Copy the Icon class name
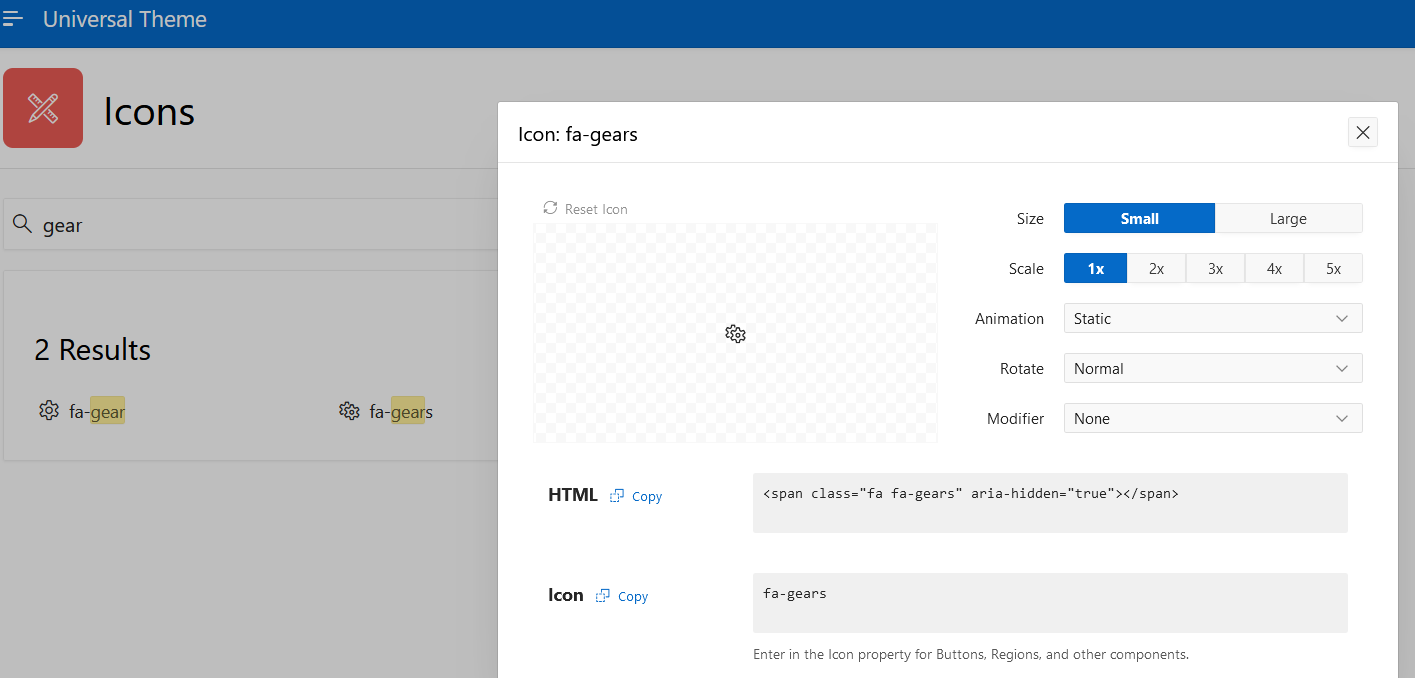This screenshot has height=678, width=1415. pos(622,596)
